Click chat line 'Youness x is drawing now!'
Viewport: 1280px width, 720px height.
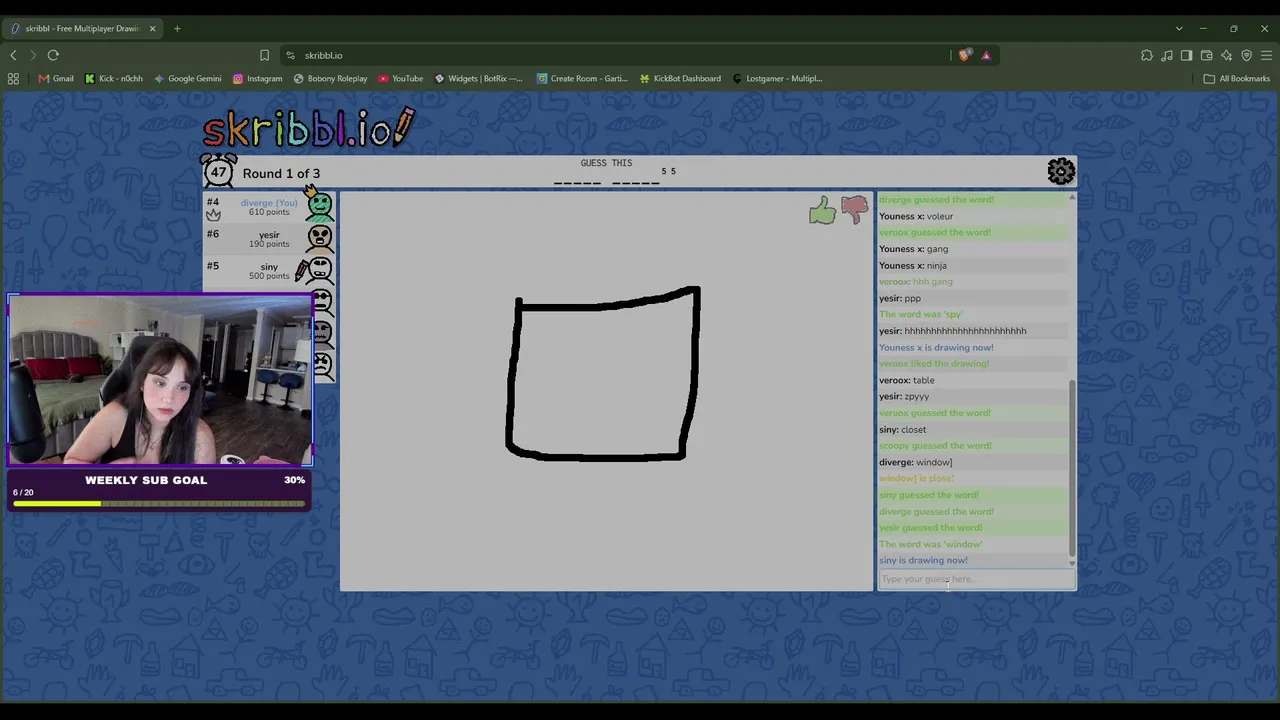tap(936, 347)
